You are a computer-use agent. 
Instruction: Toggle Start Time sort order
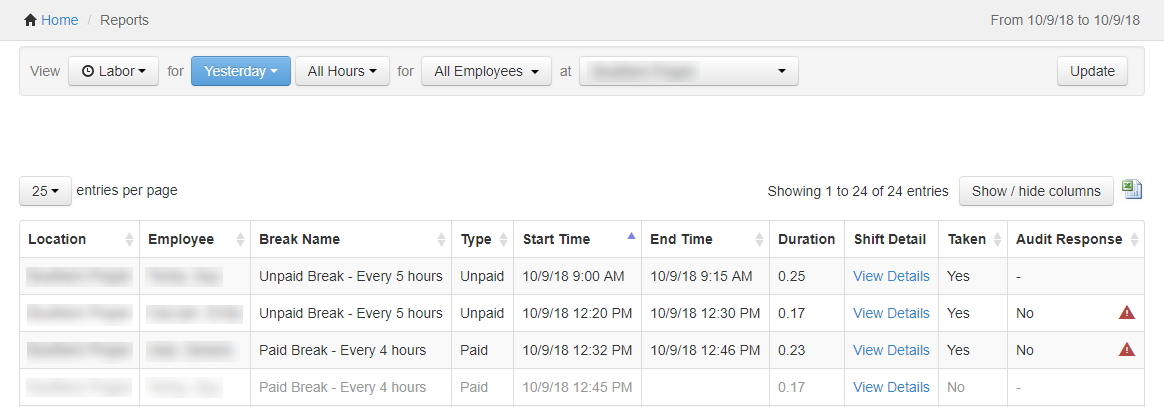tap(630, 238)
